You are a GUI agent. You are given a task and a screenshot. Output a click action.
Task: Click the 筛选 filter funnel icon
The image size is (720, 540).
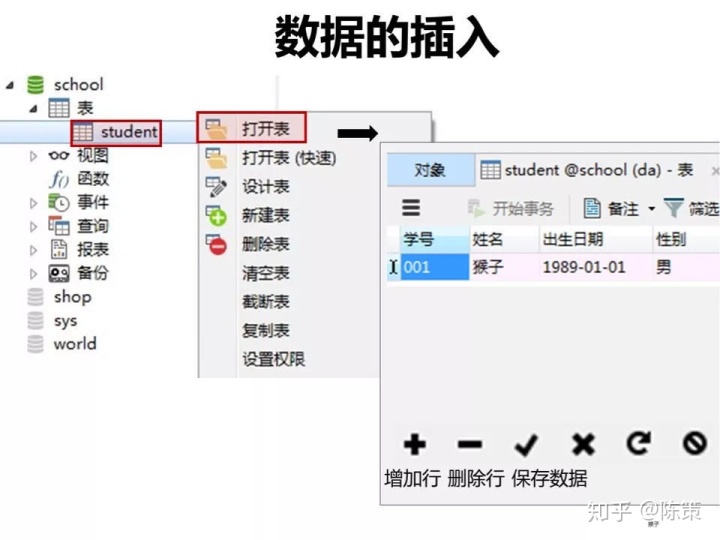tap(673, 208)
